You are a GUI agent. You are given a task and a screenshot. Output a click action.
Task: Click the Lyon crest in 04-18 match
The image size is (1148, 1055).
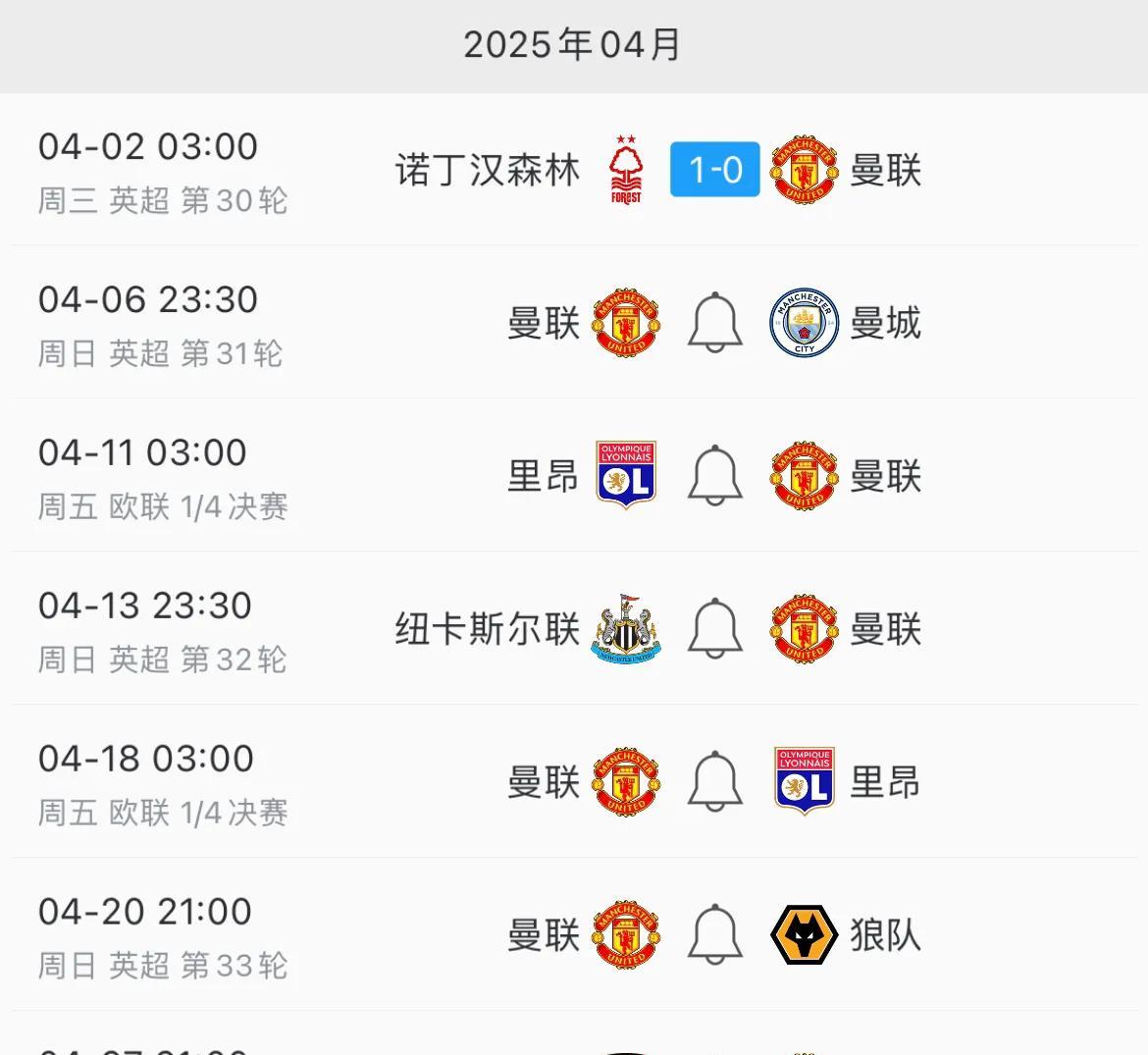click(804, 781)
